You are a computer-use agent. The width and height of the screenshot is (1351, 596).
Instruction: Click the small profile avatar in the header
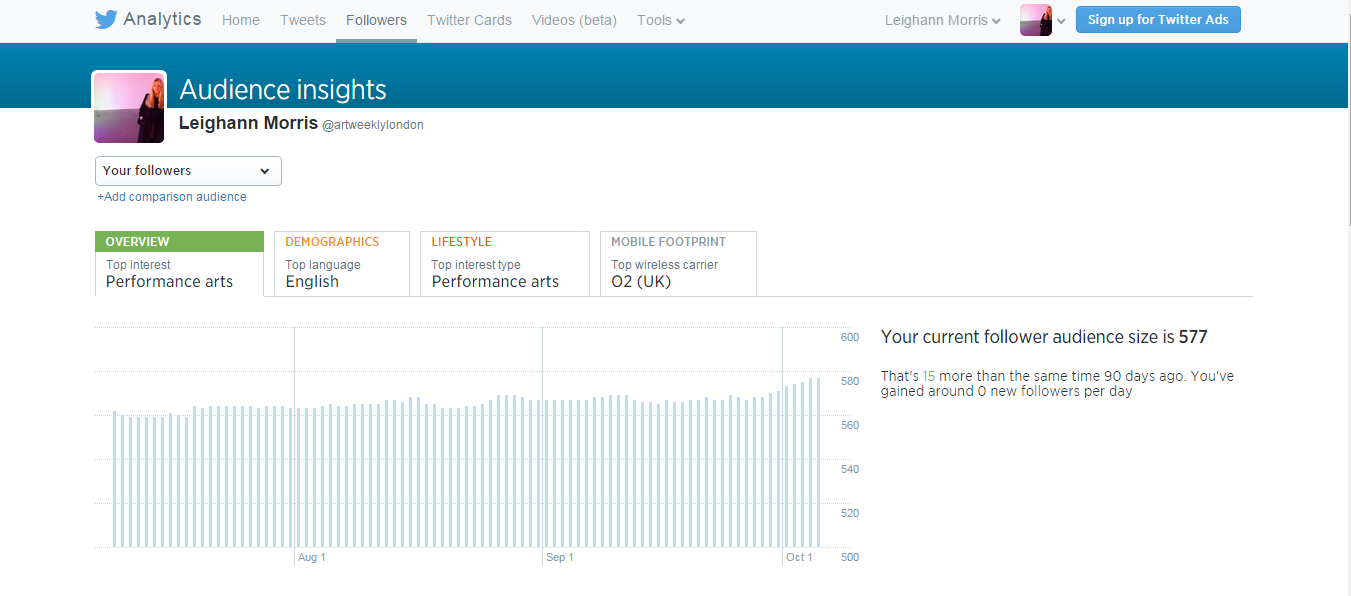(x=1035, y=20)
